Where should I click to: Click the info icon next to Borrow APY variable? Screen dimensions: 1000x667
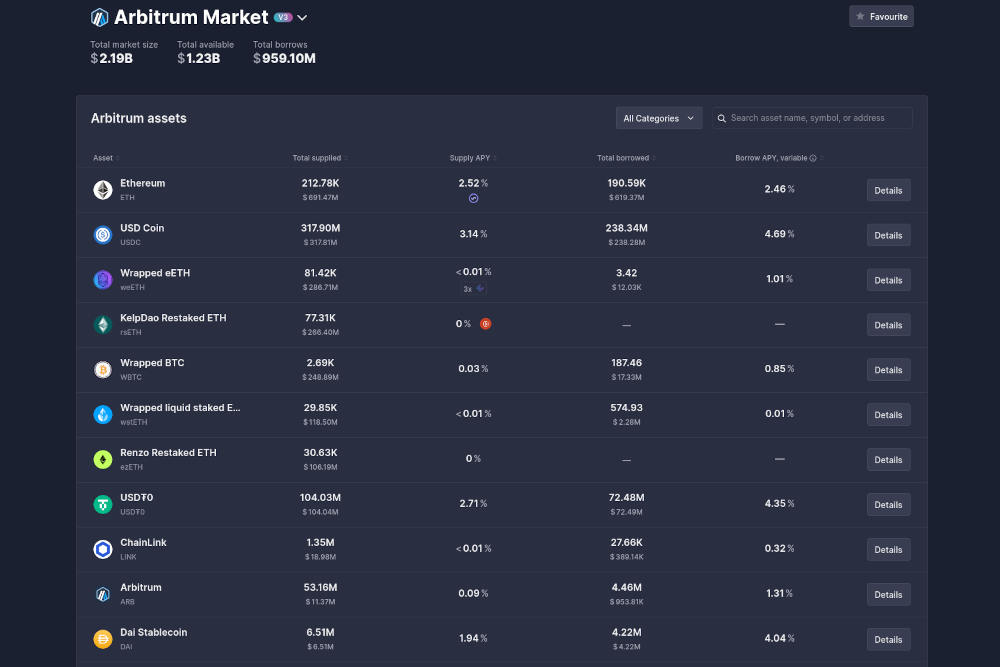(x=811, y=157)
